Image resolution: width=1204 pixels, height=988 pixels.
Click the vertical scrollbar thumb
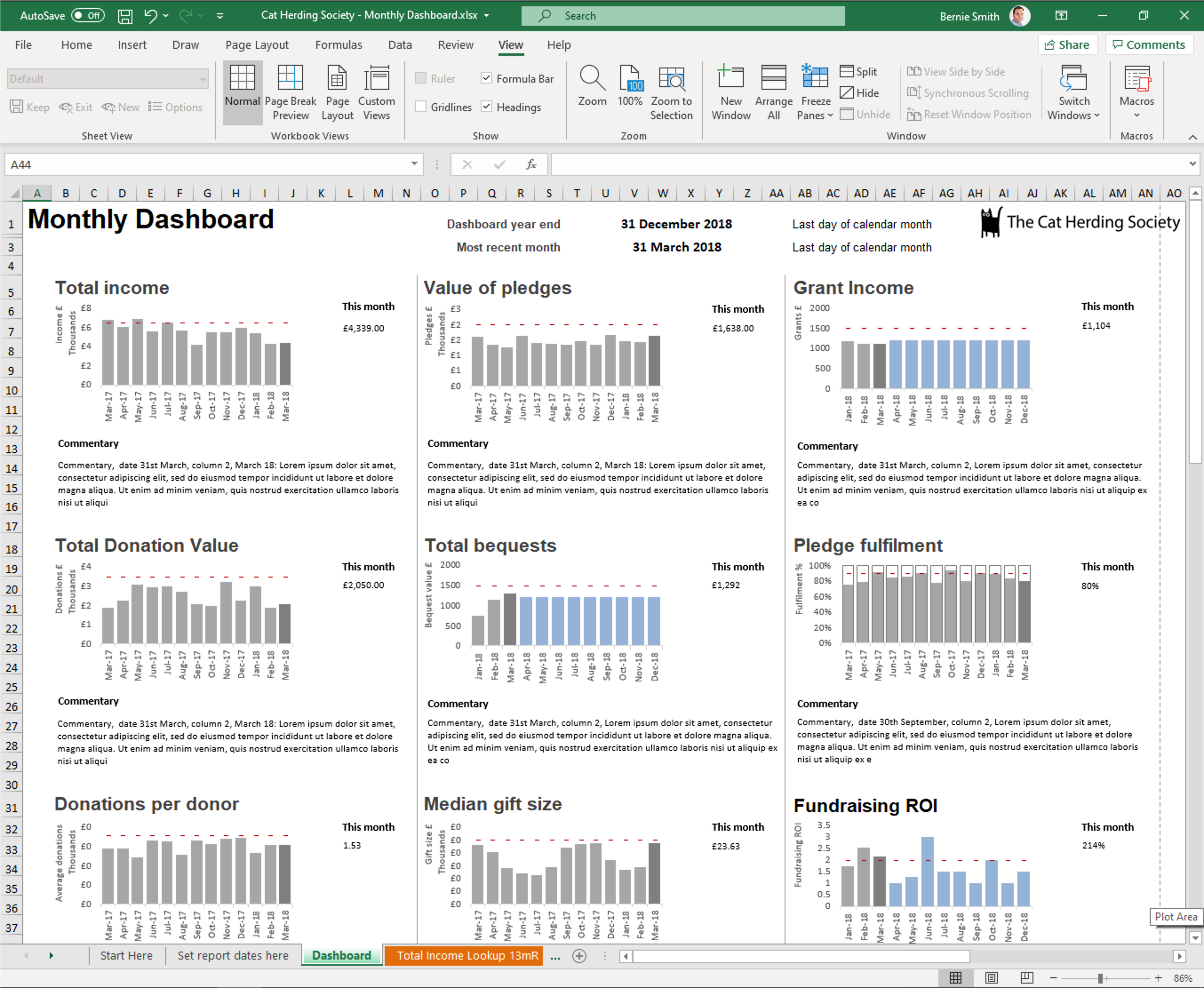pos(1195,332)
